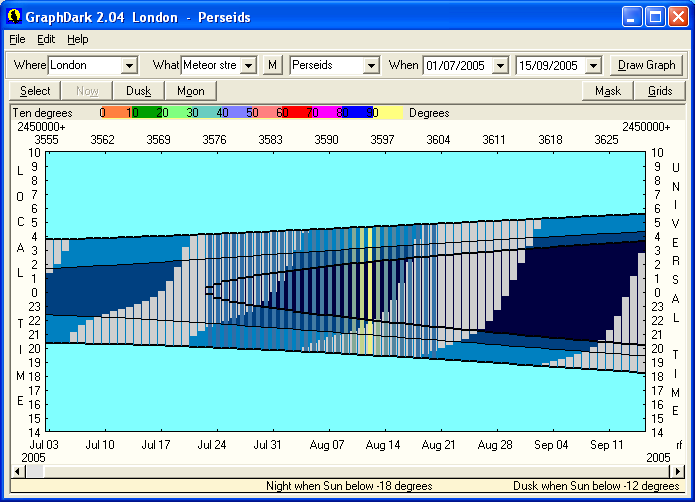695x502 pixels.
Task: Click the right arrow of horizontal scrollbar
Action: coord(679,471)
